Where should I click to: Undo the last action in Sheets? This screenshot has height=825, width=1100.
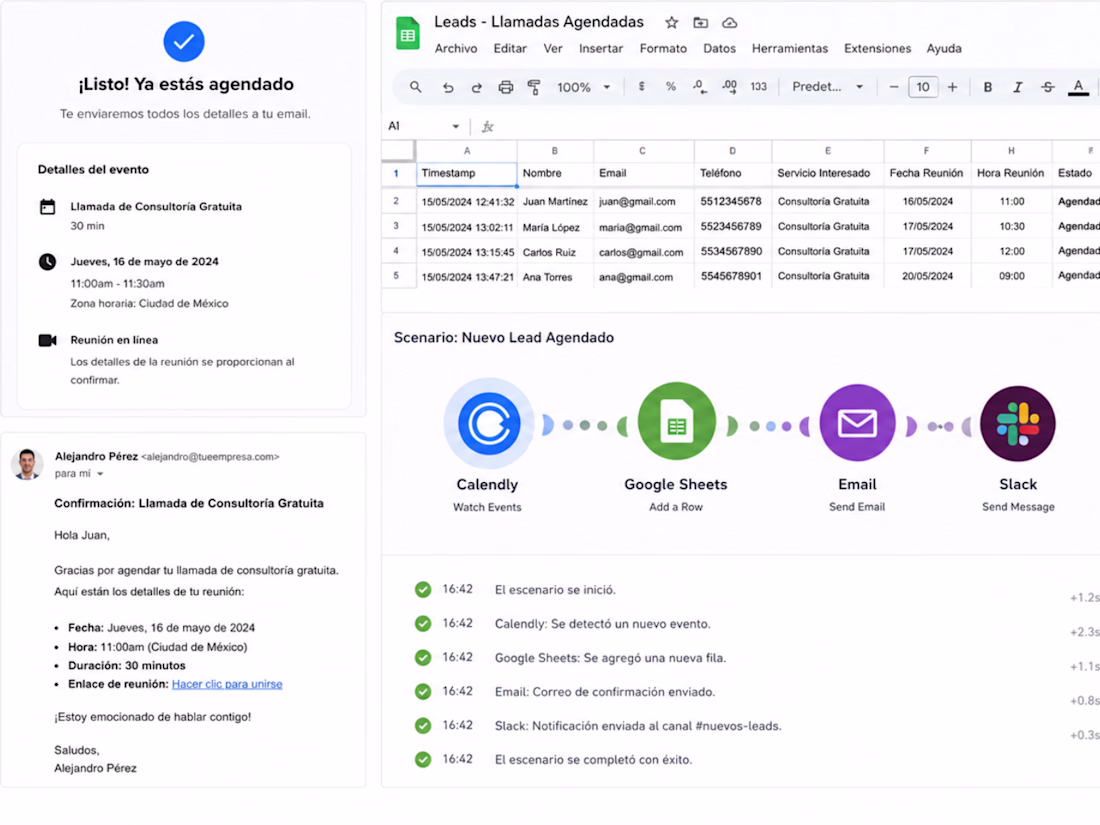tap(448, 87)
